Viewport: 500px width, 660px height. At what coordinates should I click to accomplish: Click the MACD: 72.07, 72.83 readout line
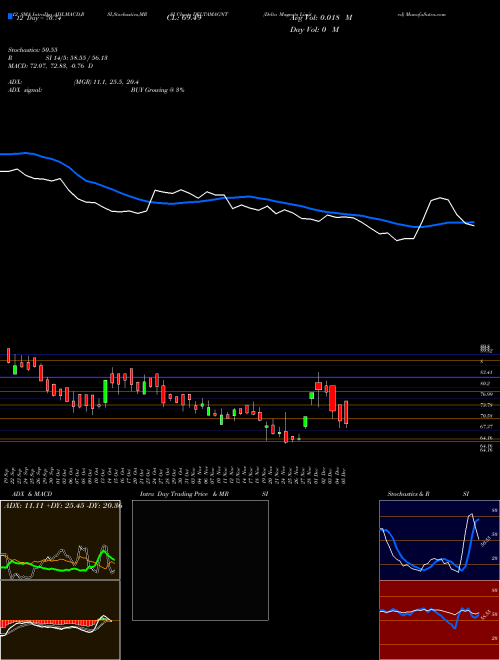[x=51, y=66]
